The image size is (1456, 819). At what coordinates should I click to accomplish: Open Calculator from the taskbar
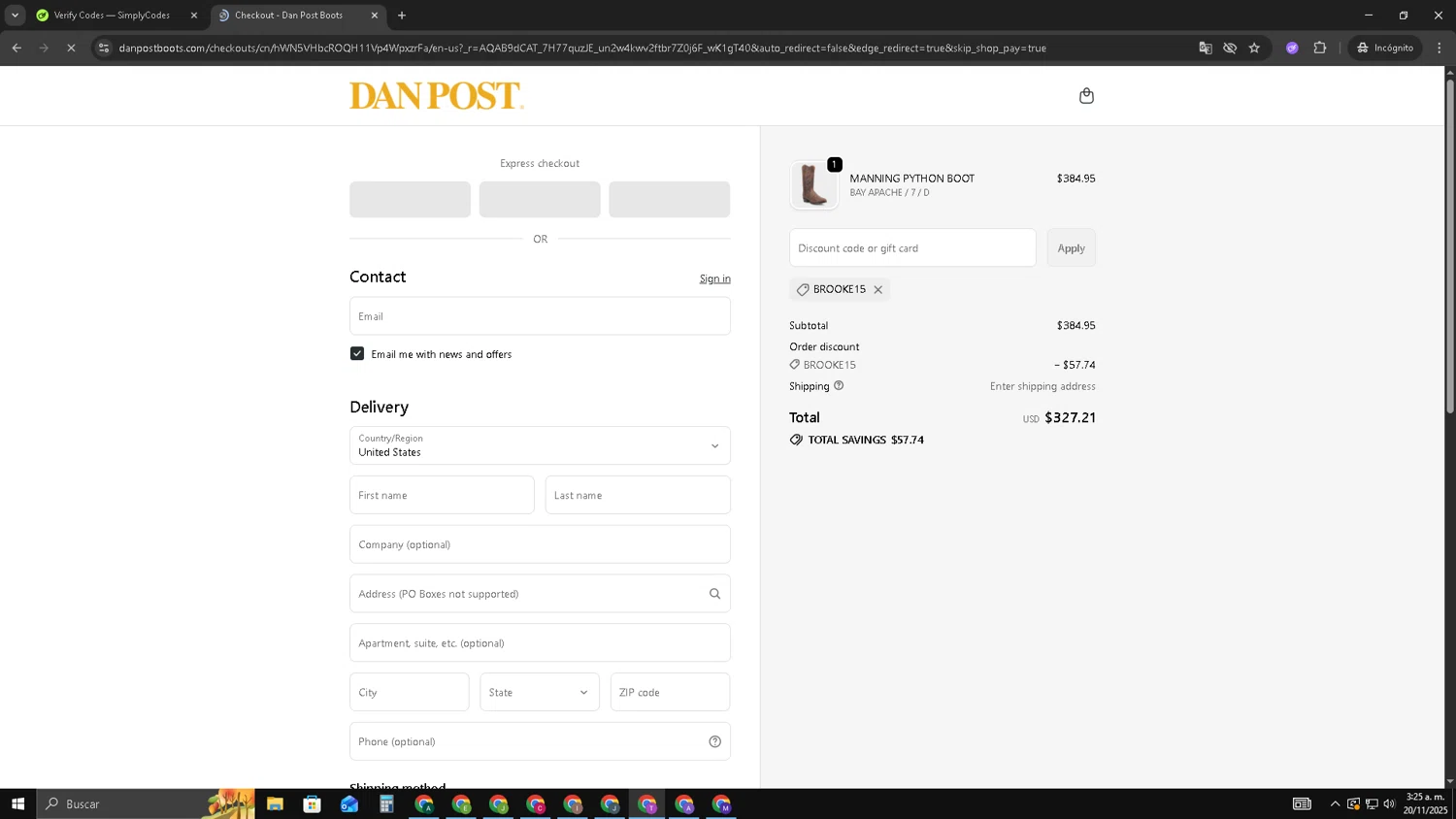386,803
